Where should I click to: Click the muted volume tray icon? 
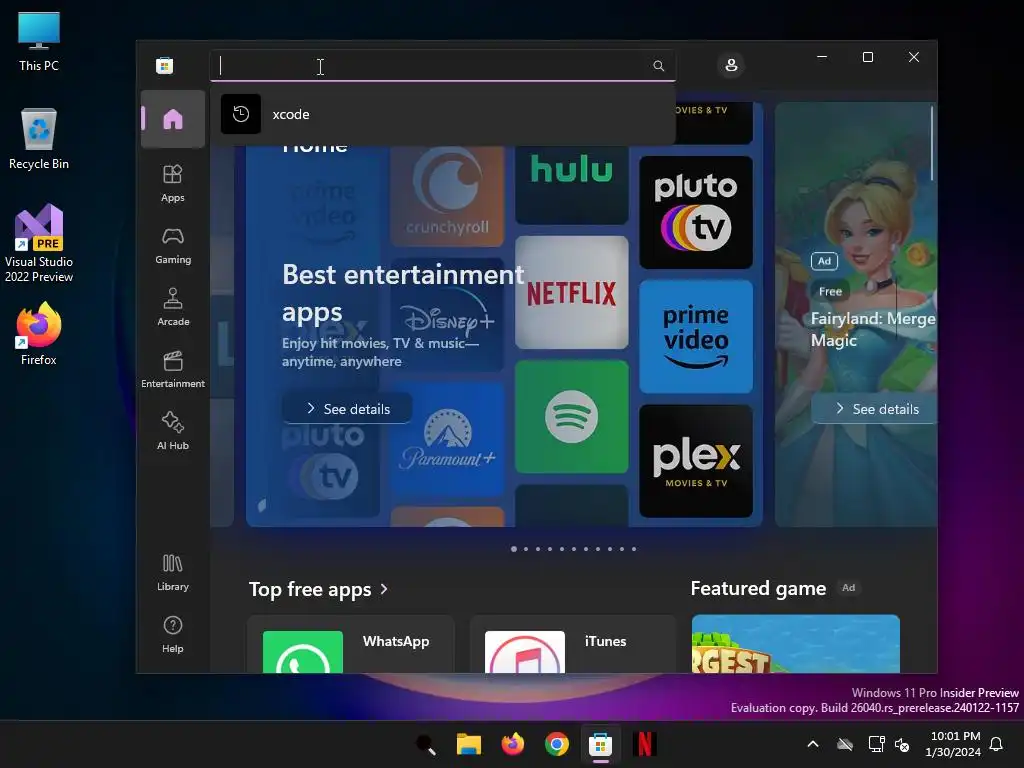pyautogui.click(x=902, y=744)
